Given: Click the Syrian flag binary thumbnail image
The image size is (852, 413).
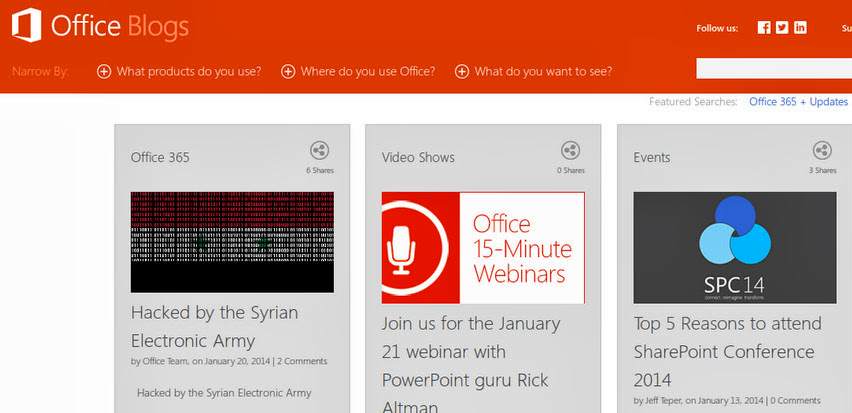Looking at the screenshot, I should coord(232,242).
